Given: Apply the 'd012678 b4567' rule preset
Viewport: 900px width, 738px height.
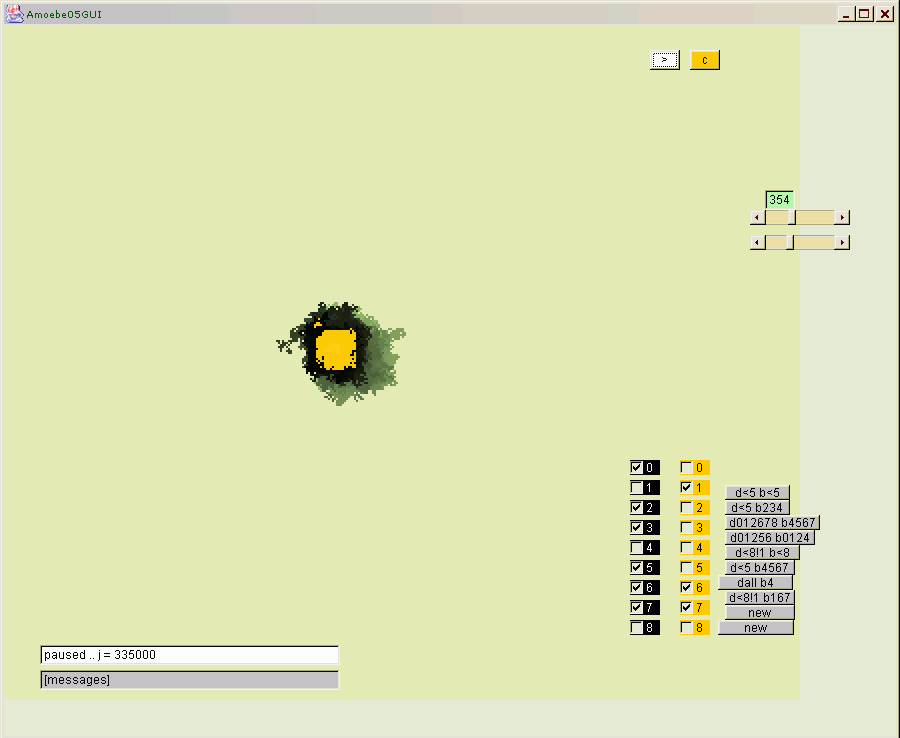Looking at the screenshot, I should tap(772, 522).
